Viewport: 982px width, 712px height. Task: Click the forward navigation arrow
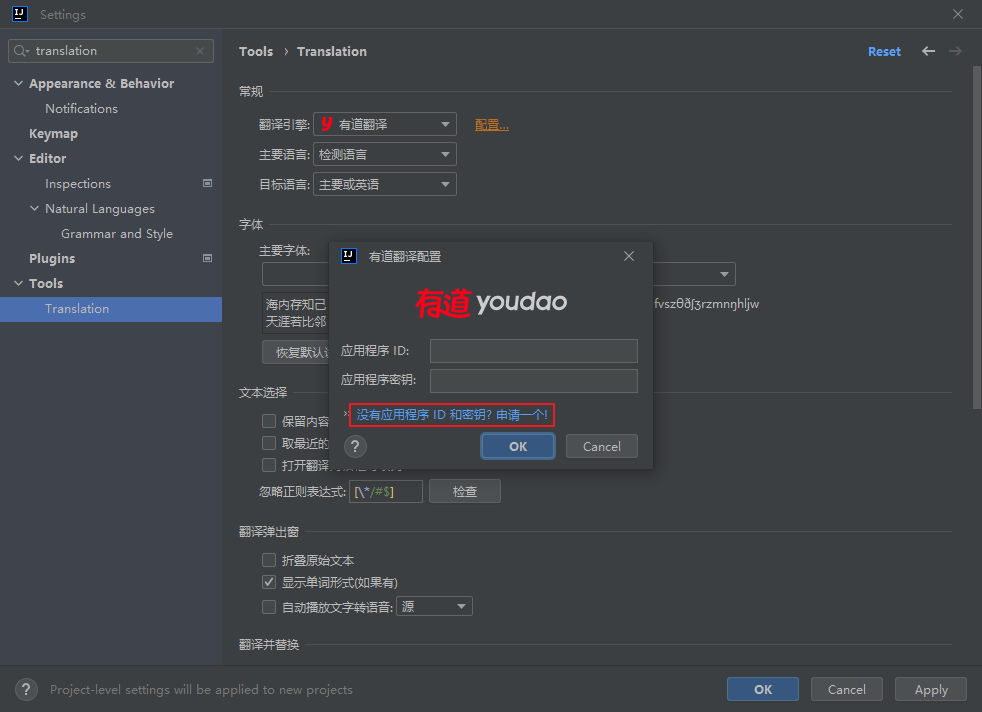coord(955,51)
